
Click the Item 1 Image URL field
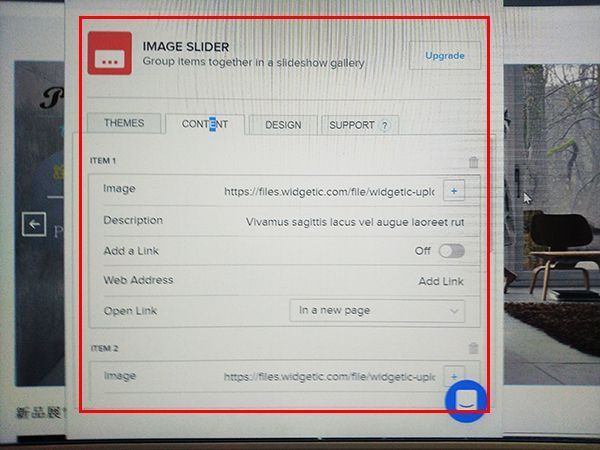click(x=329, y=190)
